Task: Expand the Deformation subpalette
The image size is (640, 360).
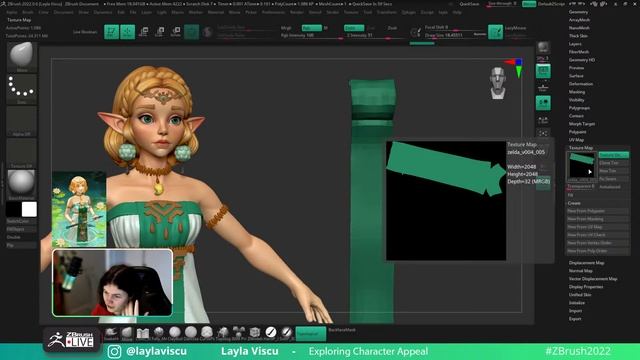Action: coord(581,84)
